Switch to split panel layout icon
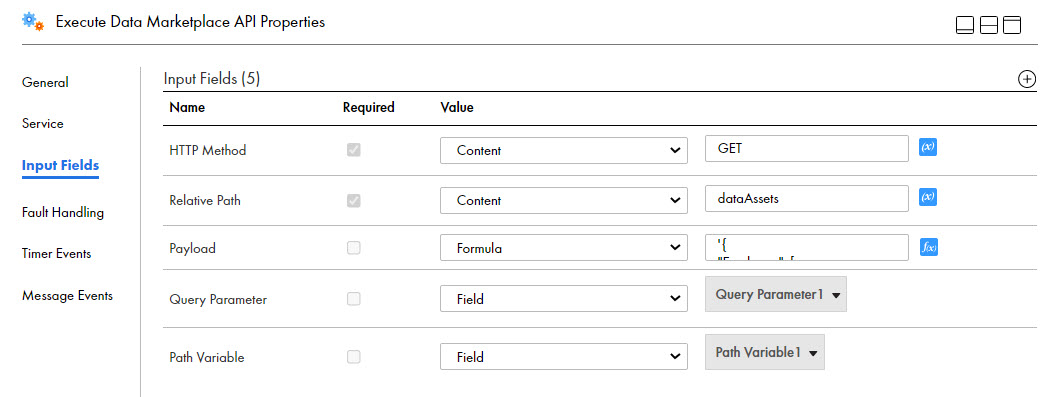1046x397 pixels. pos(989,25)
